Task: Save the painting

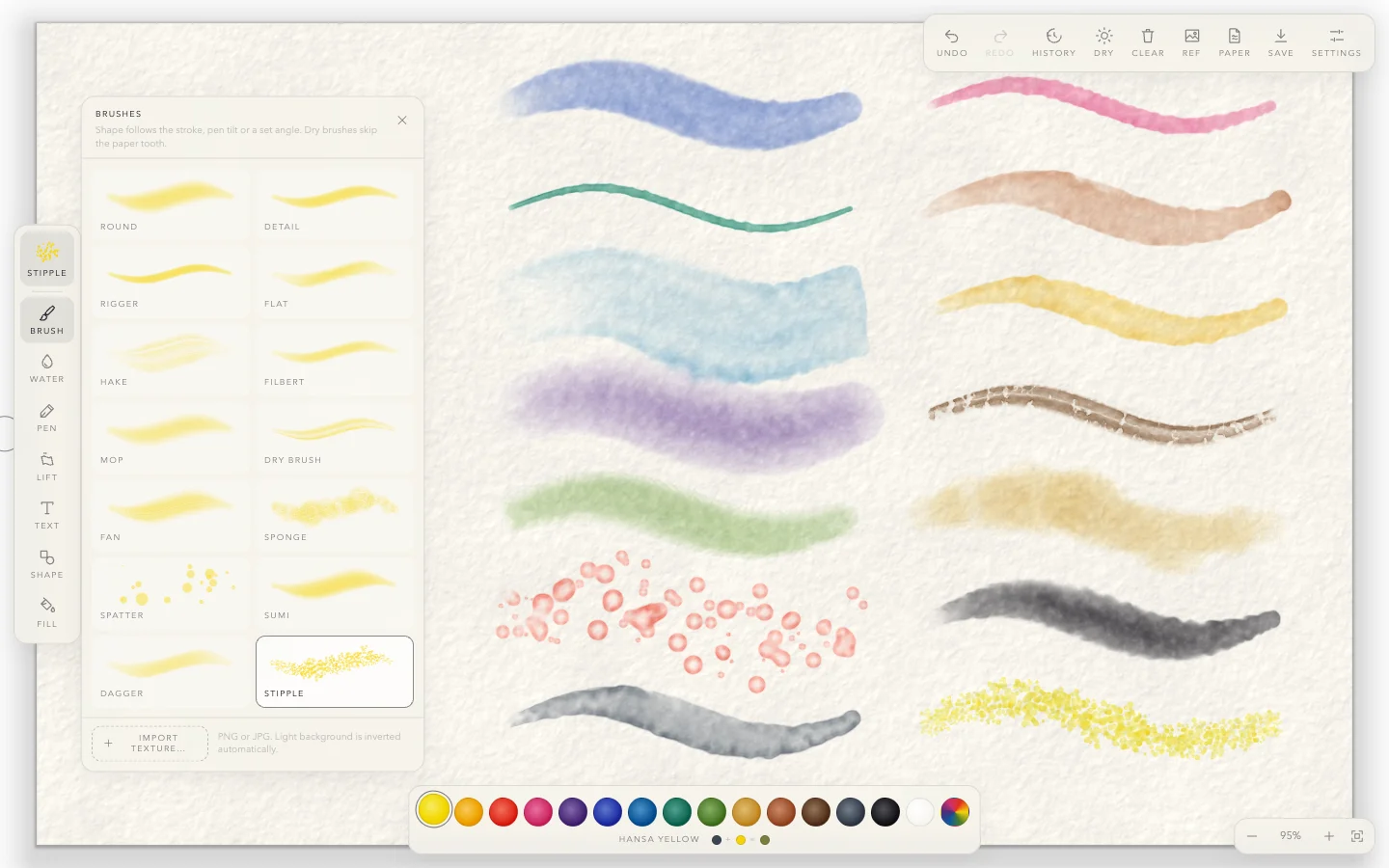Action: (1280, 42)
